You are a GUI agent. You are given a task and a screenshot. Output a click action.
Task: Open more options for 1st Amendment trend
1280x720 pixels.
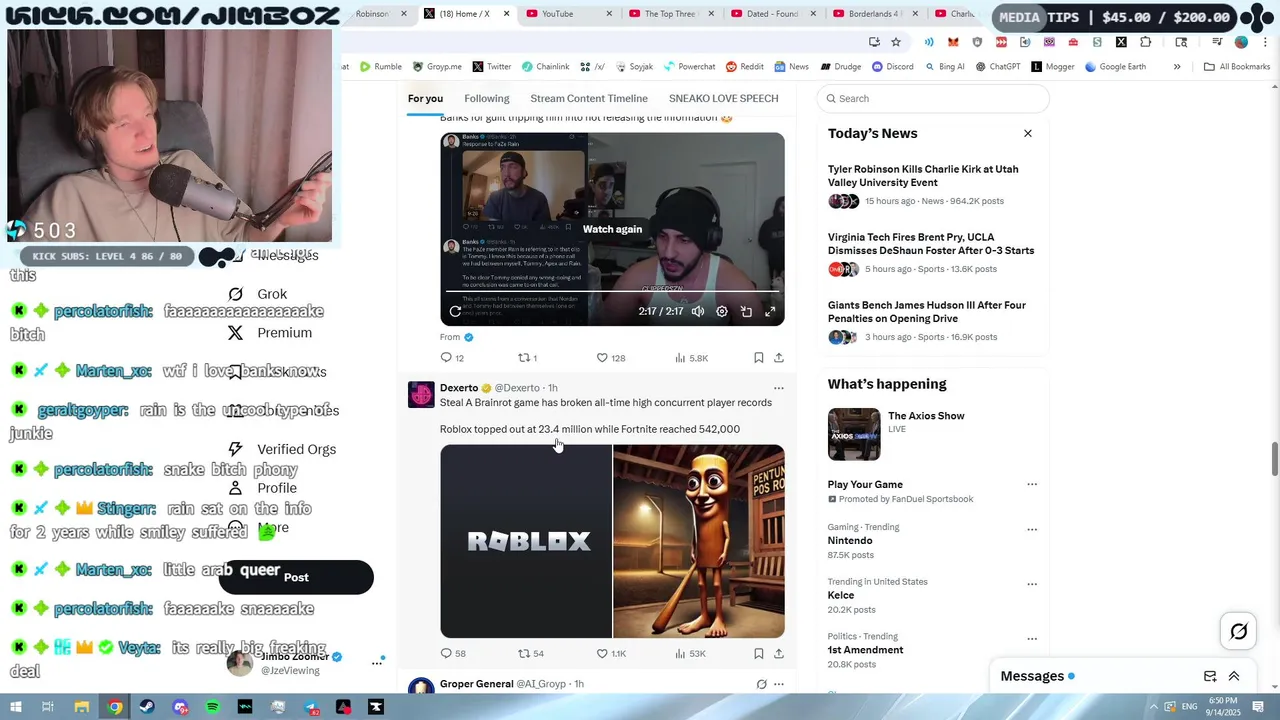pyautogui.click(x=1032, y=638)
